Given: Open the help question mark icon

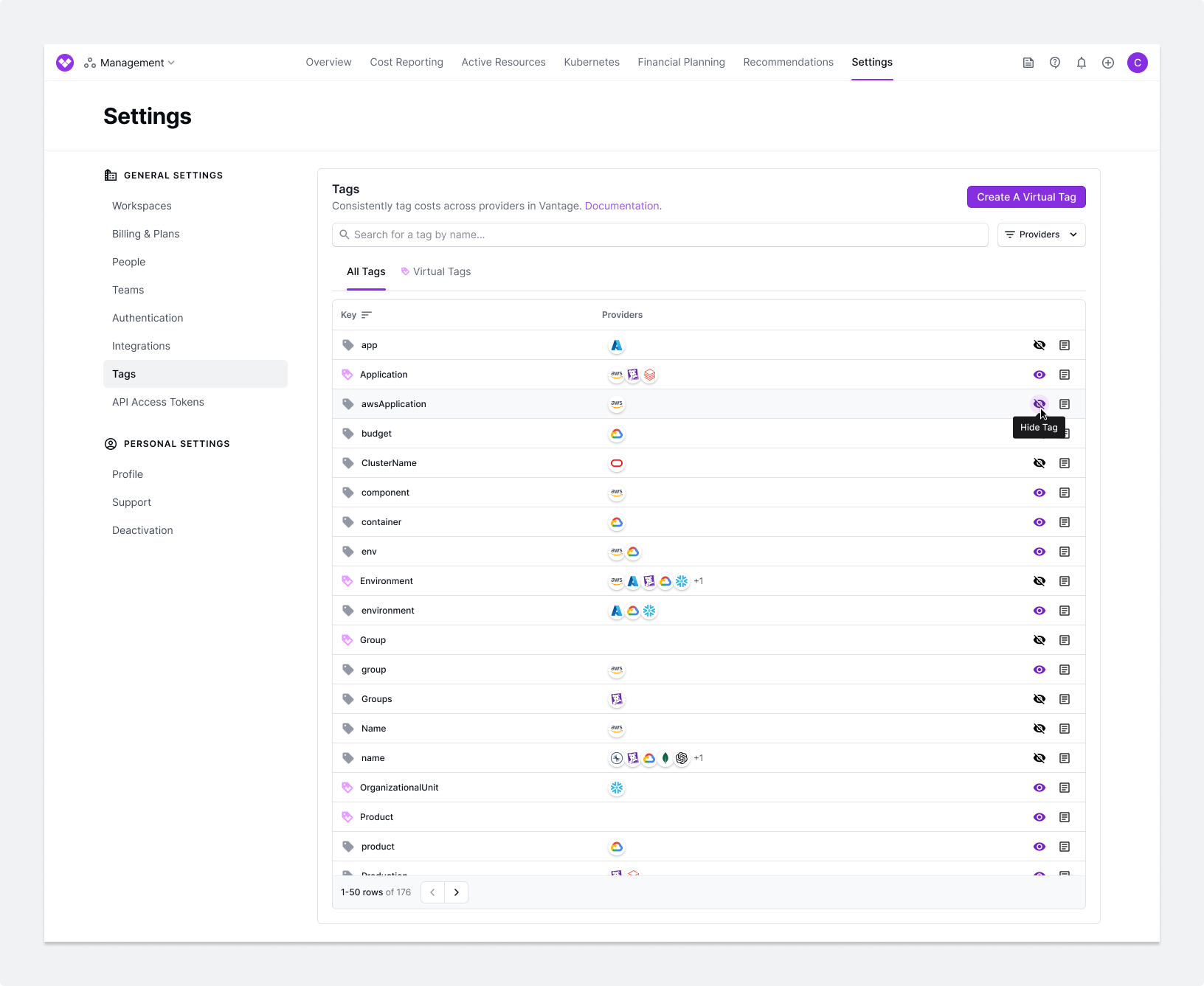Looking at the screenshot, I should point(1055,63).
